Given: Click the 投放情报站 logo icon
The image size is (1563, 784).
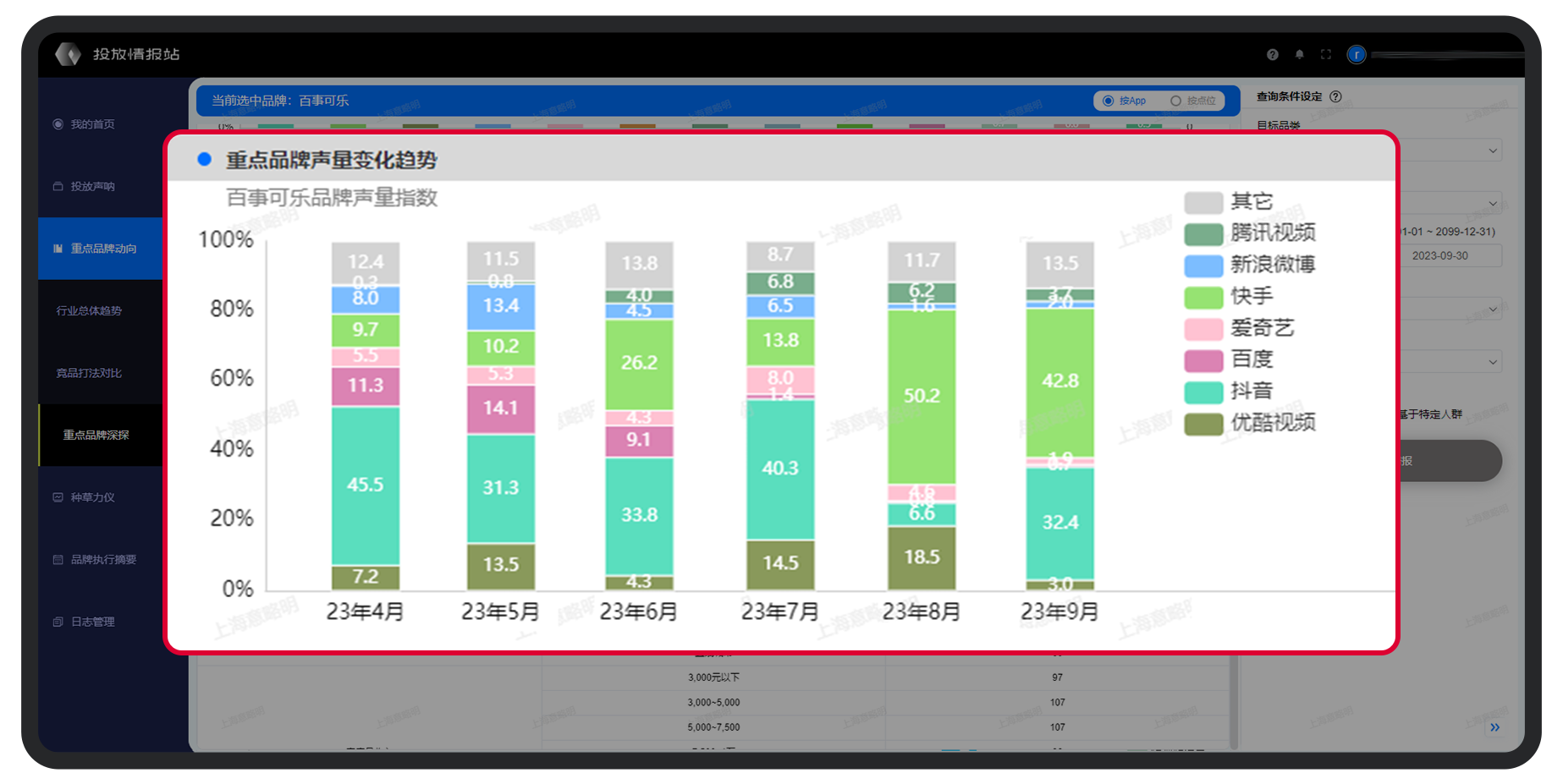Looking at the screenshot, I should [68, 54].
